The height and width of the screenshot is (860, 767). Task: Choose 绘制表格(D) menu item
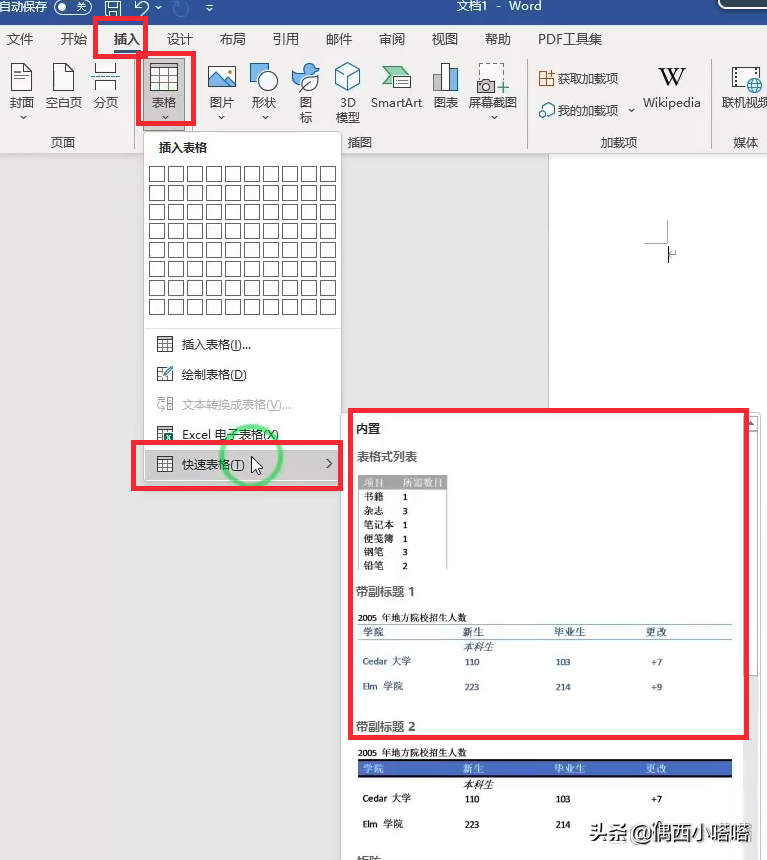coord(242,375)
